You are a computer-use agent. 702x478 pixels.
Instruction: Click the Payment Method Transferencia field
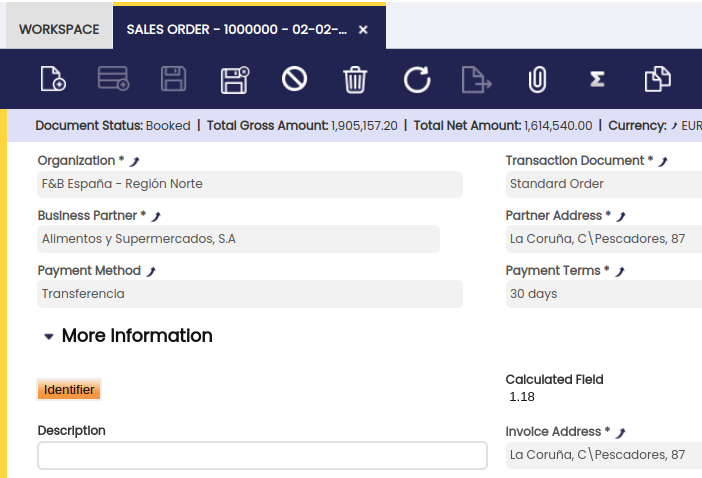pos(250,294)
